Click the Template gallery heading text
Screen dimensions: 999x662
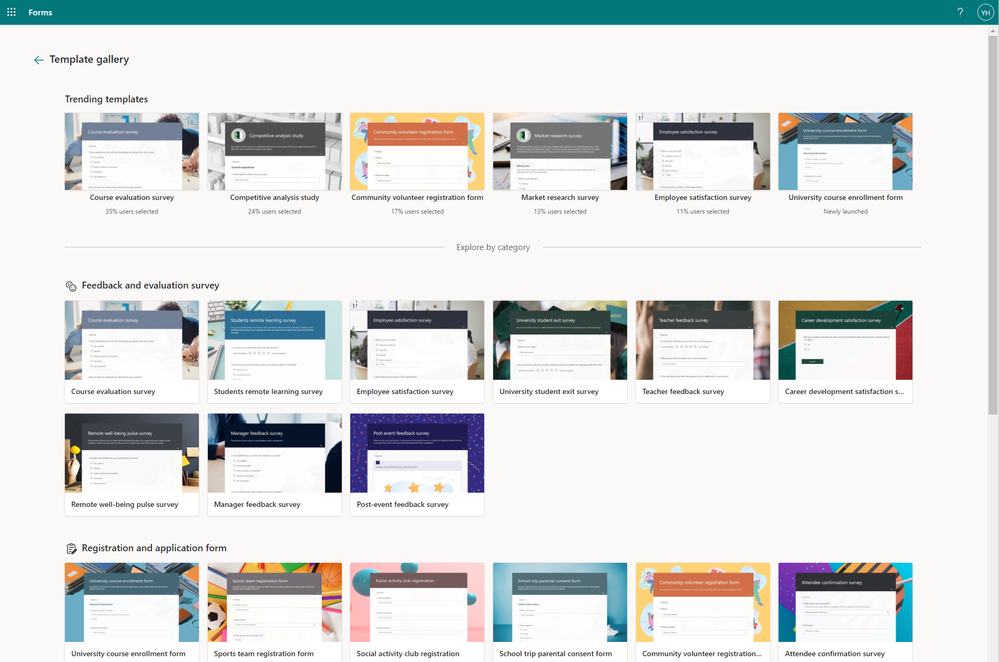tap(89, 59)
